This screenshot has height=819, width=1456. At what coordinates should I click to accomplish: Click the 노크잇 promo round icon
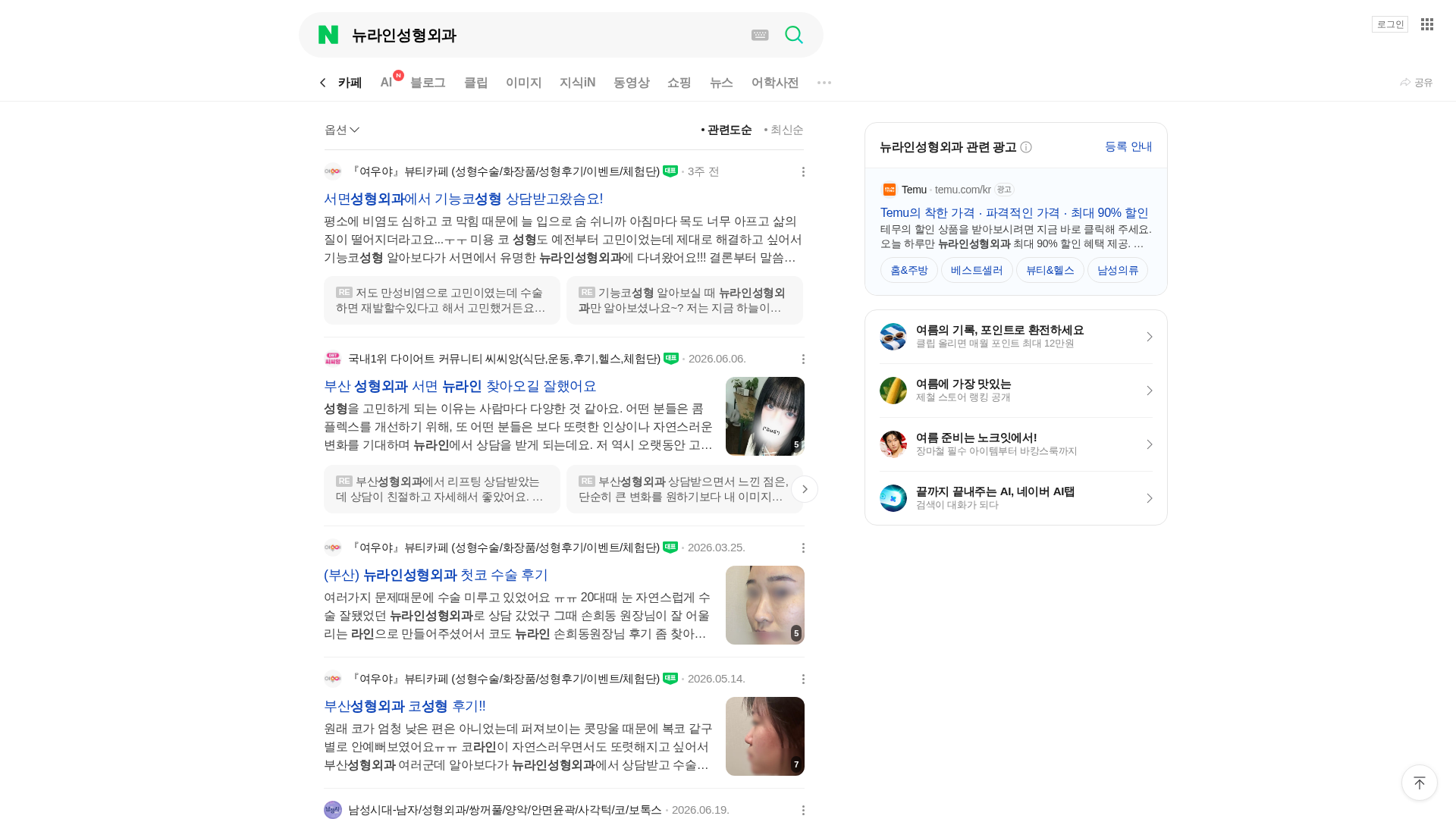(893, 444)
